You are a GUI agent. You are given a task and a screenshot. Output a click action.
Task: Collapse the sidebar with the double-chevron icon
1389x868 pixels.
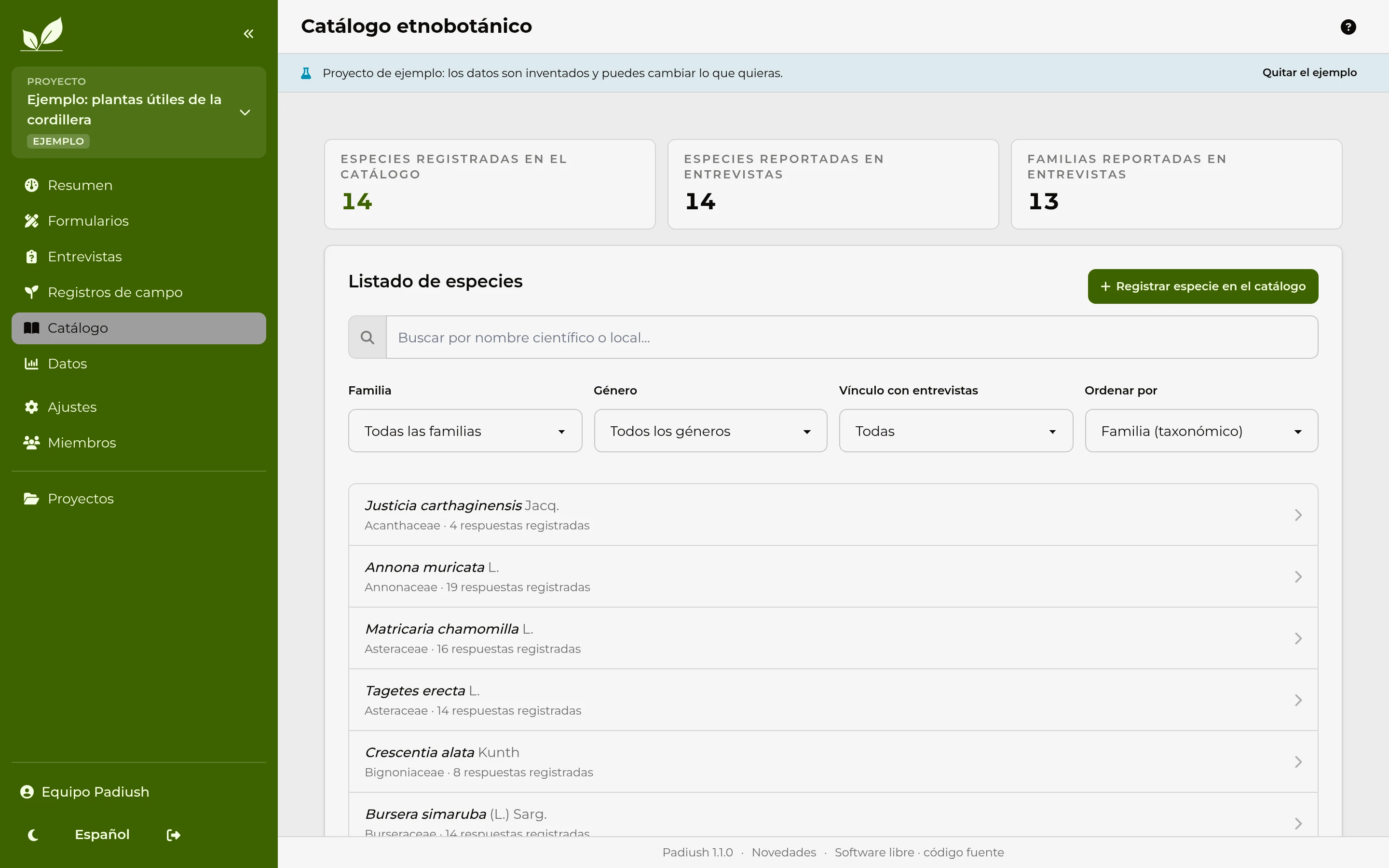click(x=248, y=34)
